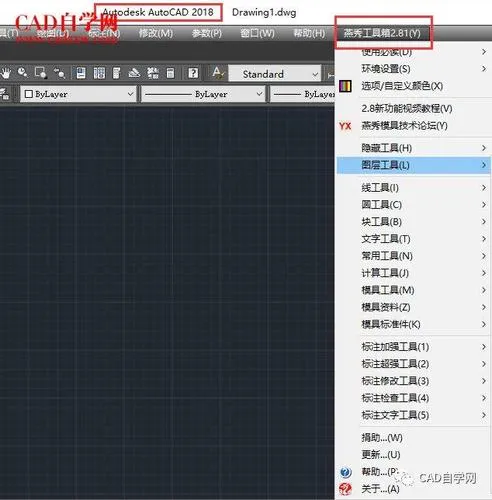The height and width of the screenshot is (500, 492).
Task: Click the Help question mark icon
Action: click(193, 73)
